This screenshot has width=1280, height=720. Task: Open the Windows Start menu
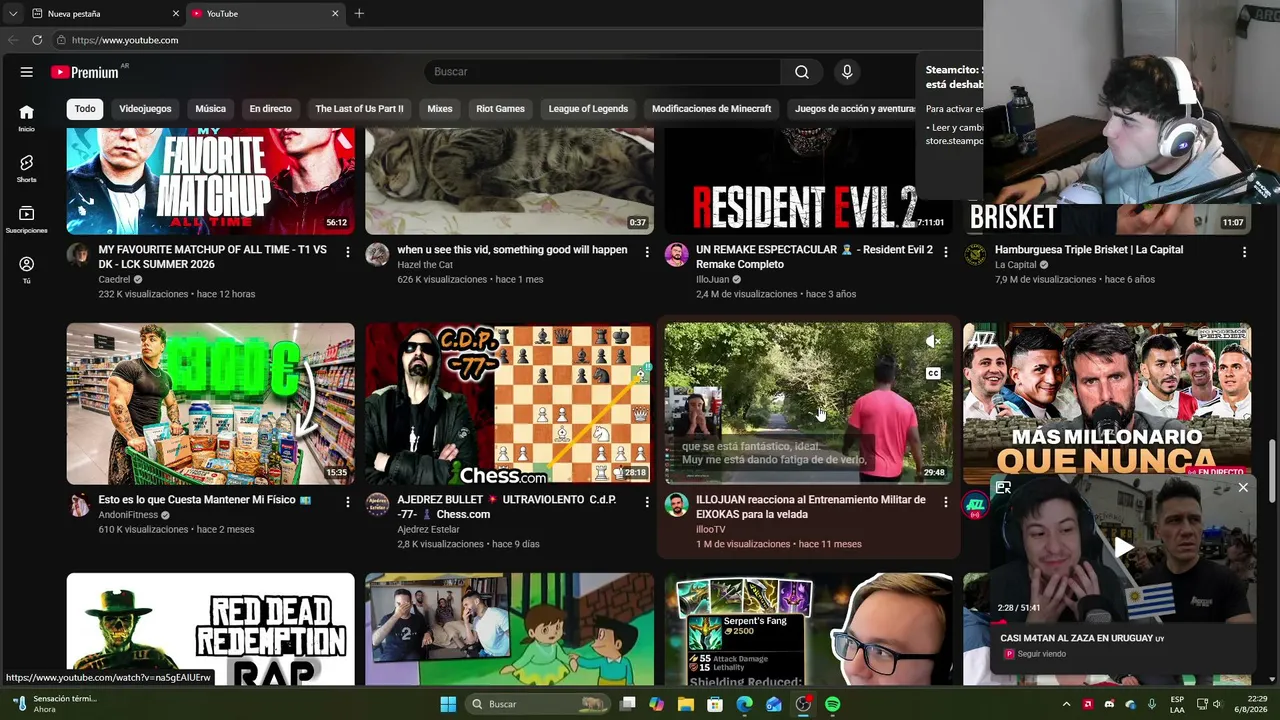(448, 704)
